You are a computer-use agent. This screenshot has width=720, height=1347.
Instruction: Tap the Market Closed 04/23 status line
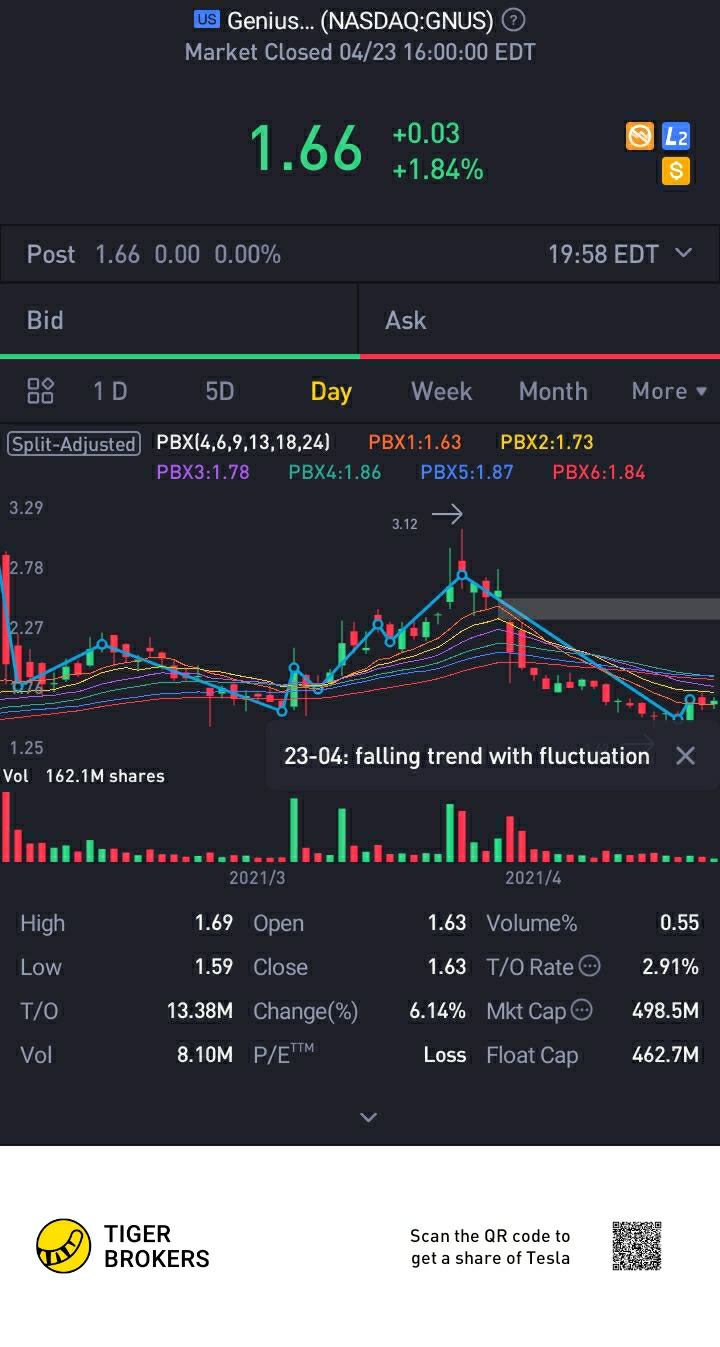click(360, 52)
